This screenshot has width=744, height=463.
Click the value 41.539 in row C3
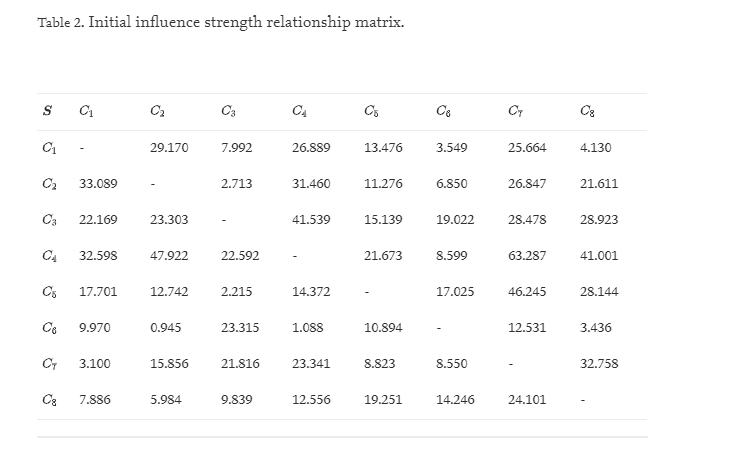(x=311, y=220)
